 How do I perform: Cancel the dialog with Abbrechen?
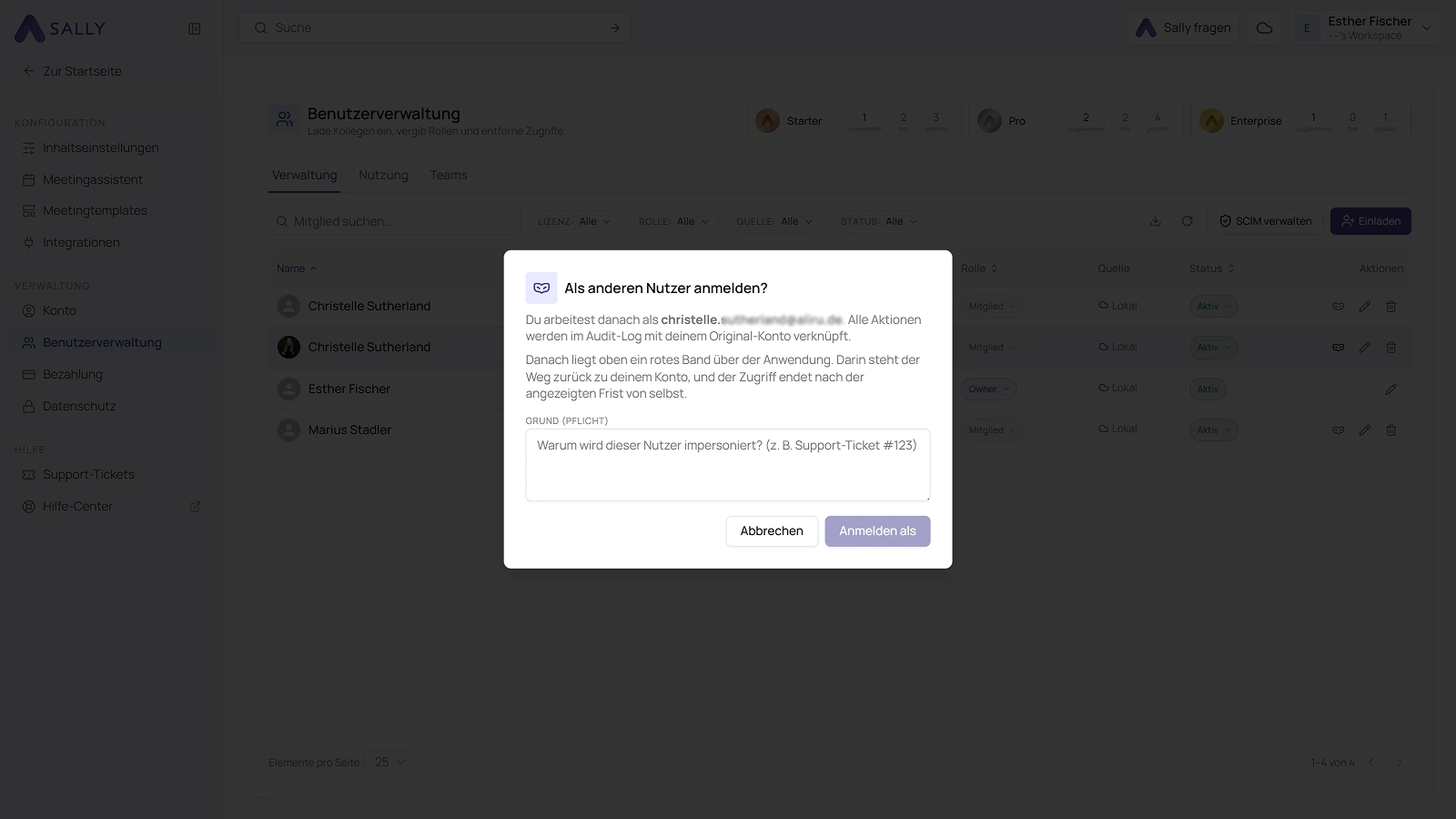[772, 531]
